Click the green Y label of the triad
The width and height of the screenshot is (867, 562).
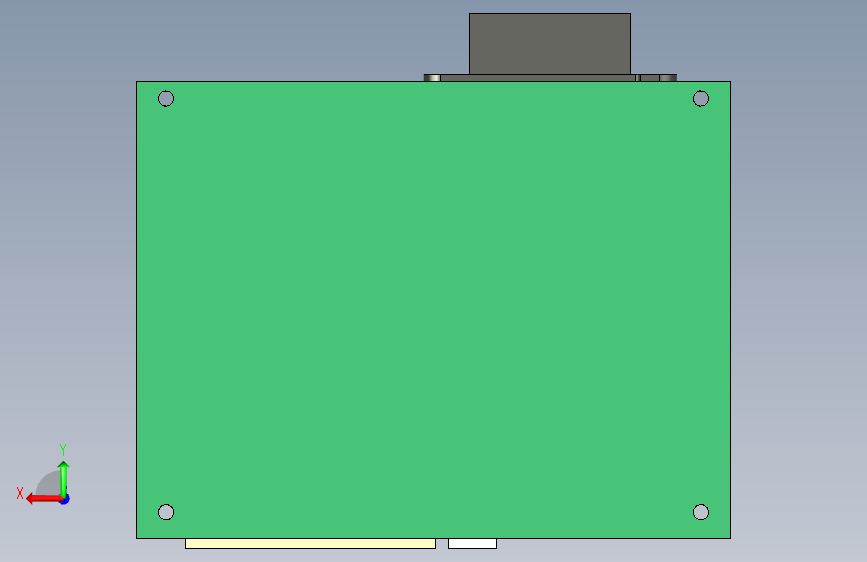coord(63,449)
